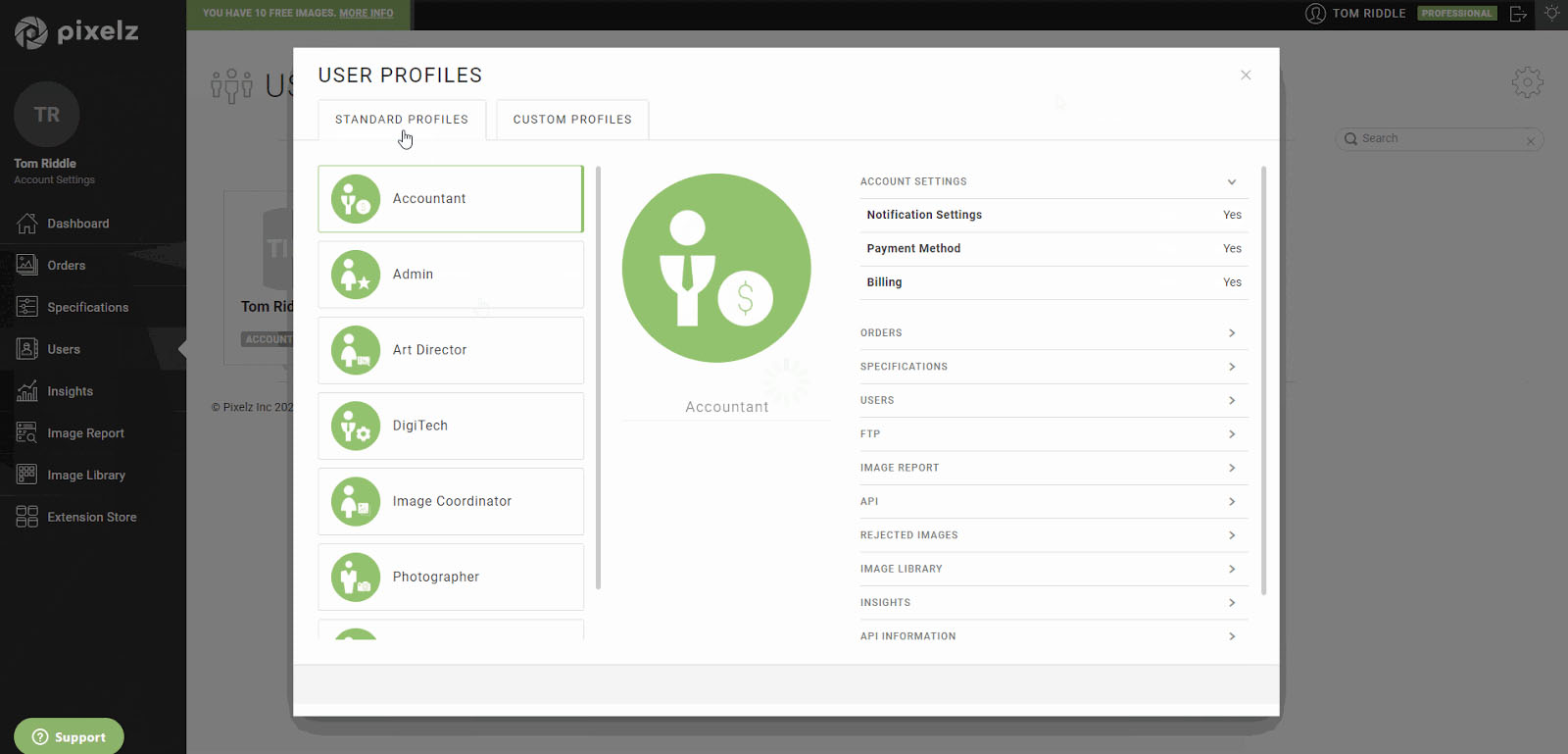The width and height of the screenshot is (1568, 754).
Task: Click the permissions panel vertical scrollbar
Action: coord(1263,380)
